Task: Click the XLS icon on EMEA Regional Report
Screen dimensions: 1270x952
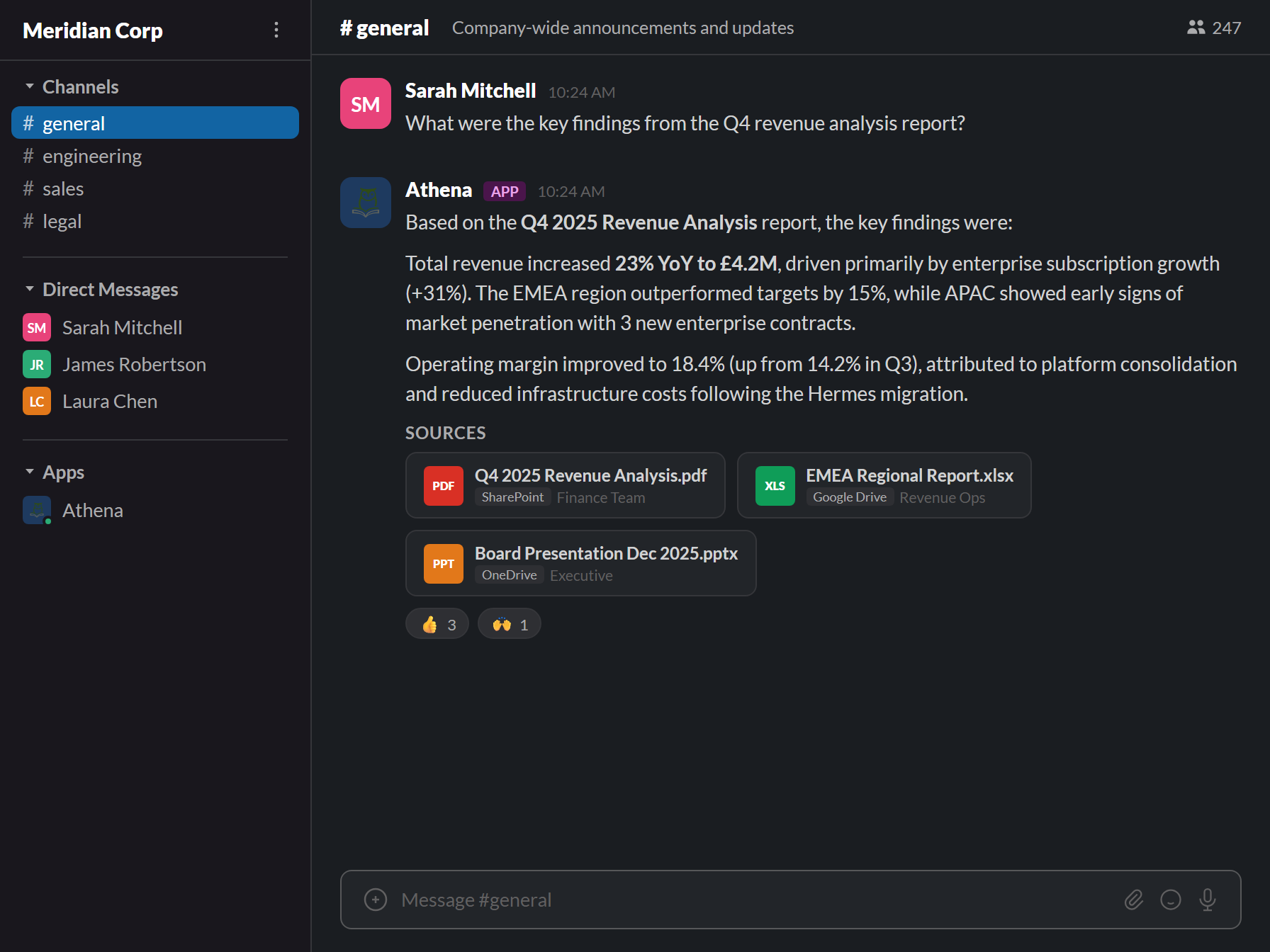Action: [775, 486]
